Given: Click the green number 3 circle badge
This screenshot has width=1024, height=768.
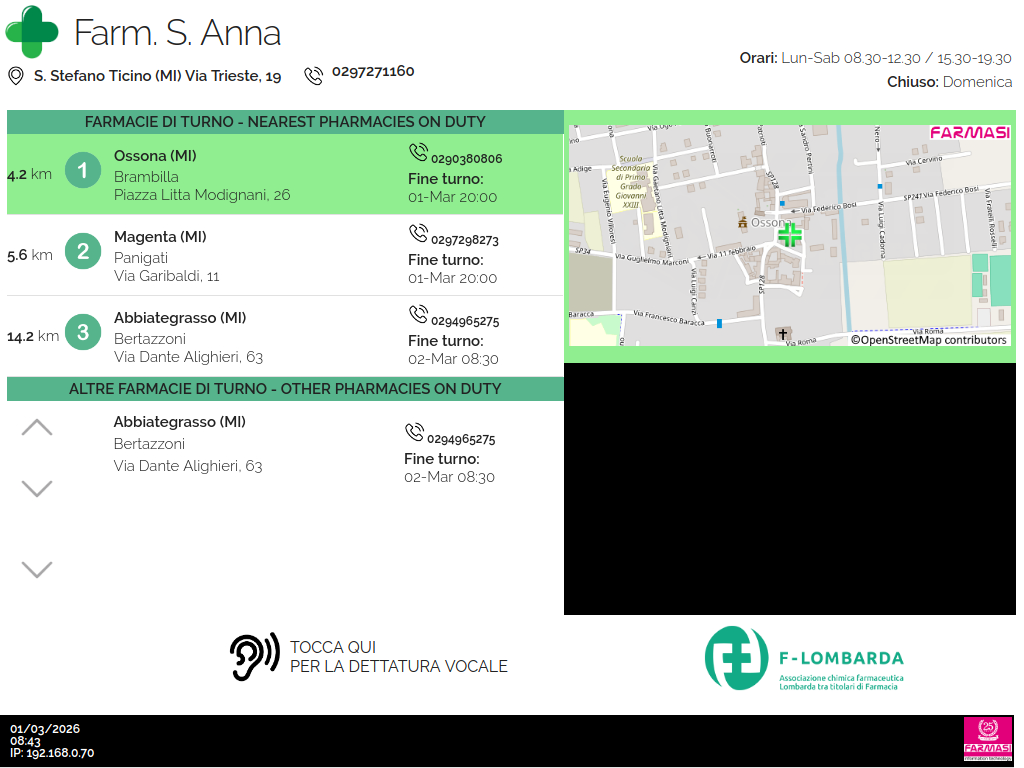Looking at the screenshot, I should point(83,332).
